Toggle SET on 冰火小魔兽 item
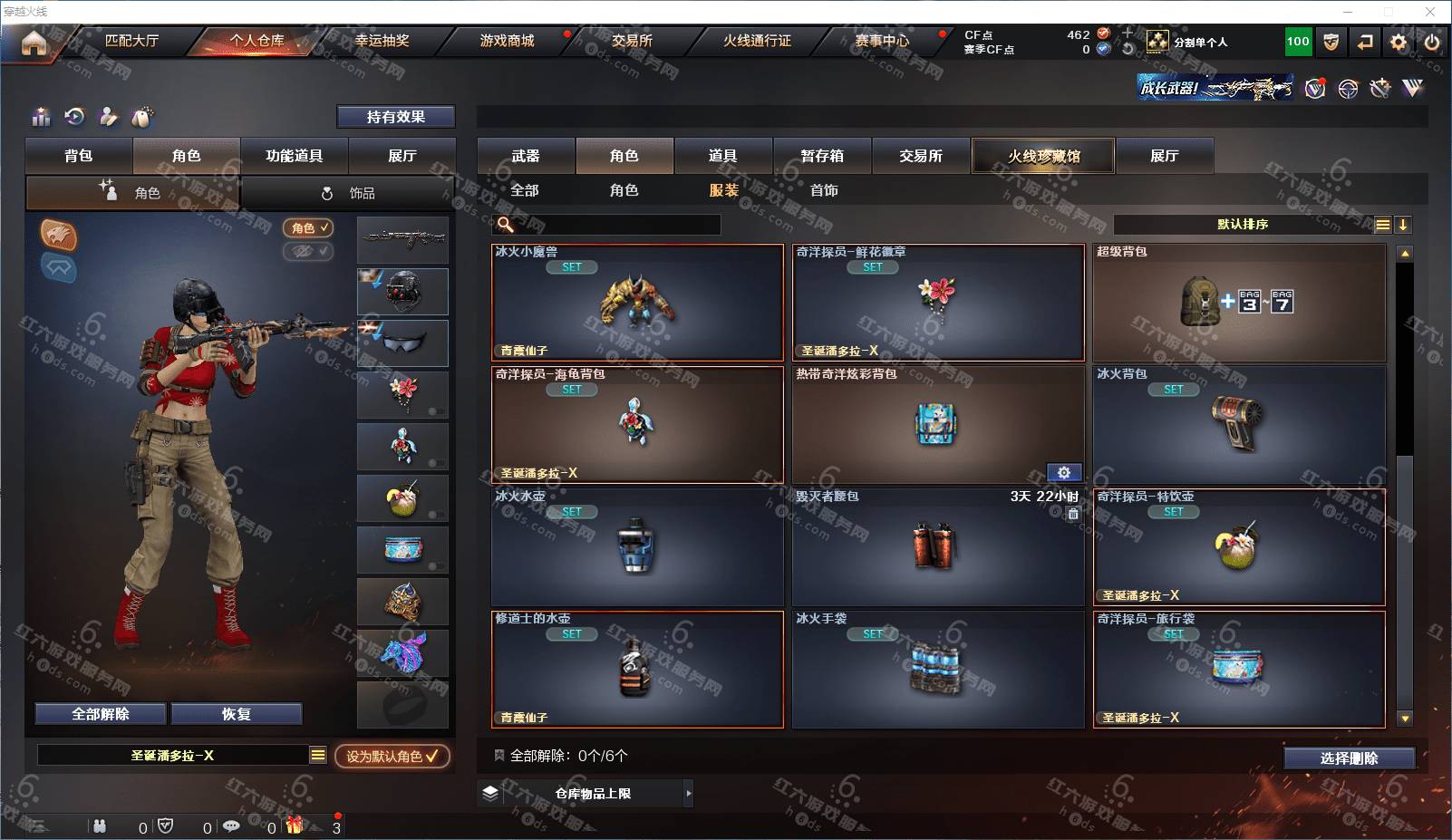 coord(572,267)
